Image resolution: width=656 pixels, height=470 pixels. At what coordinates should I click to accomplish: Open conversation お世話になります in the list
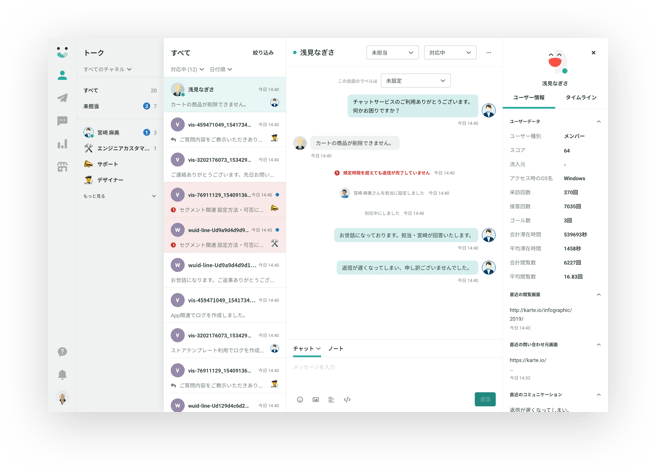[x=225, y=270]
